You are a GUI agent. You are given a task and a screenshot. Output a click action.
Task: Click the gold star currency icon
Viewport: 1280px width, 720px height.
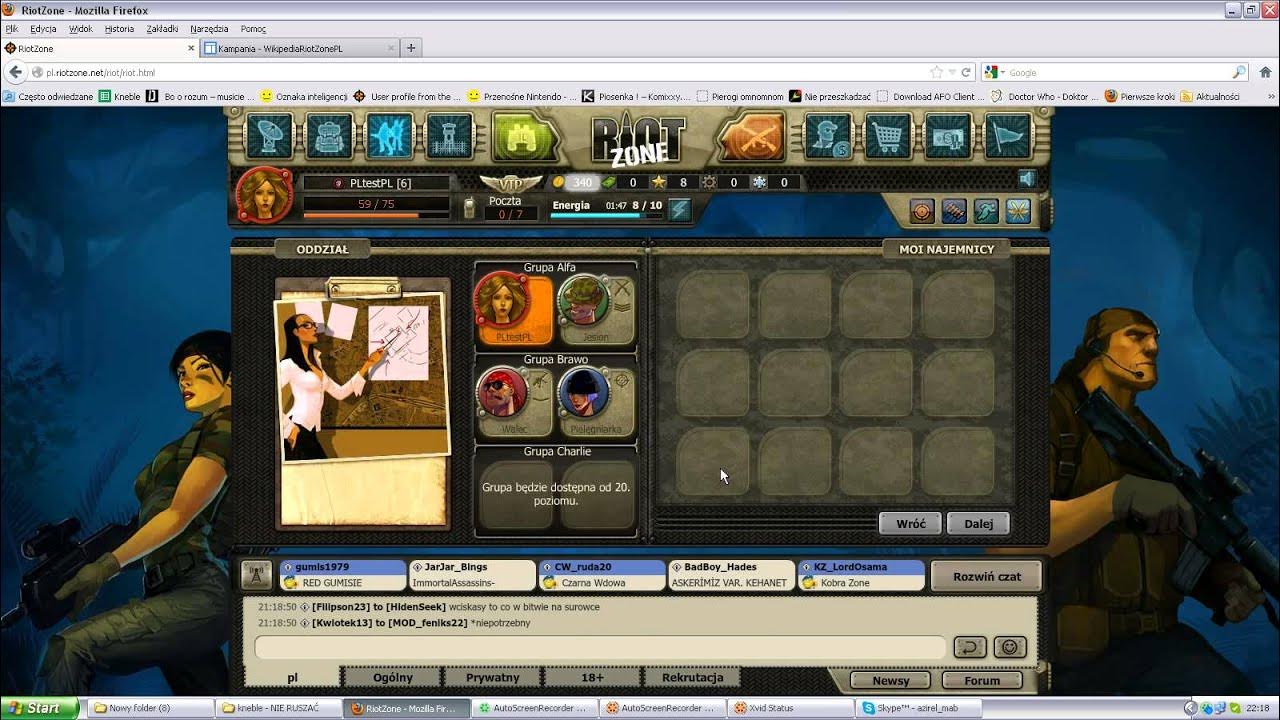(x=659, y=182)
